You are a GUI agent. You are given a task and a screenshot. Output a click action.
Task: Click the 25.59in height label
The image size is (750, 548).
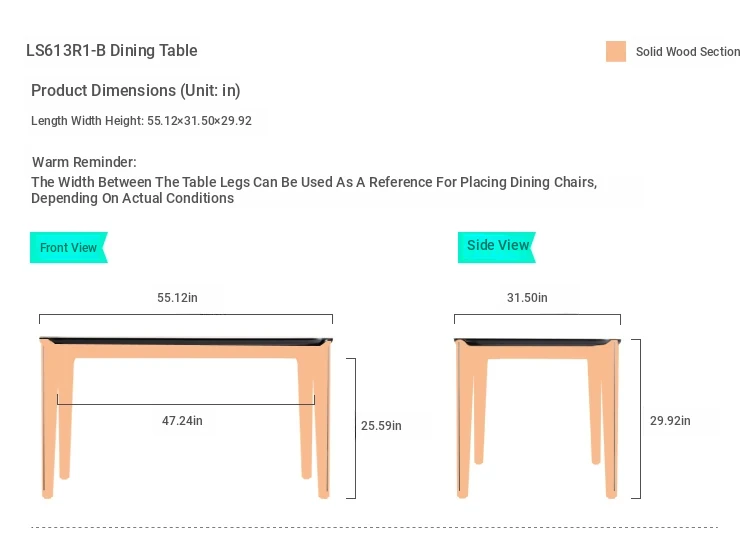click(381, 426)
